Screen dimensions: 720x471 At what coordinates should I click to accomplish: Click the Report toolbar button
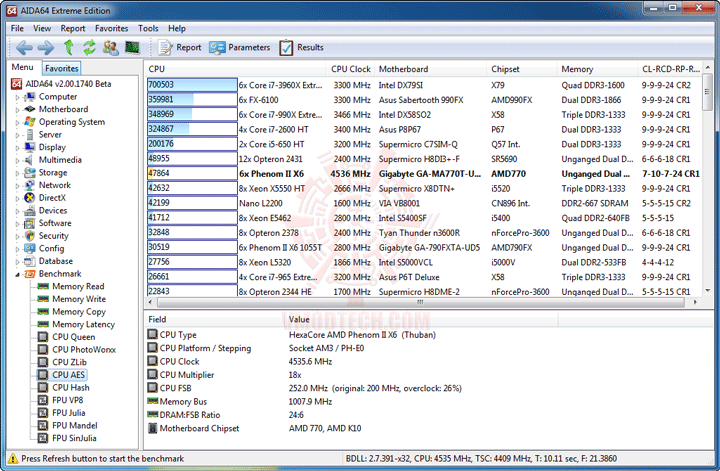click(x=180, y=47)
